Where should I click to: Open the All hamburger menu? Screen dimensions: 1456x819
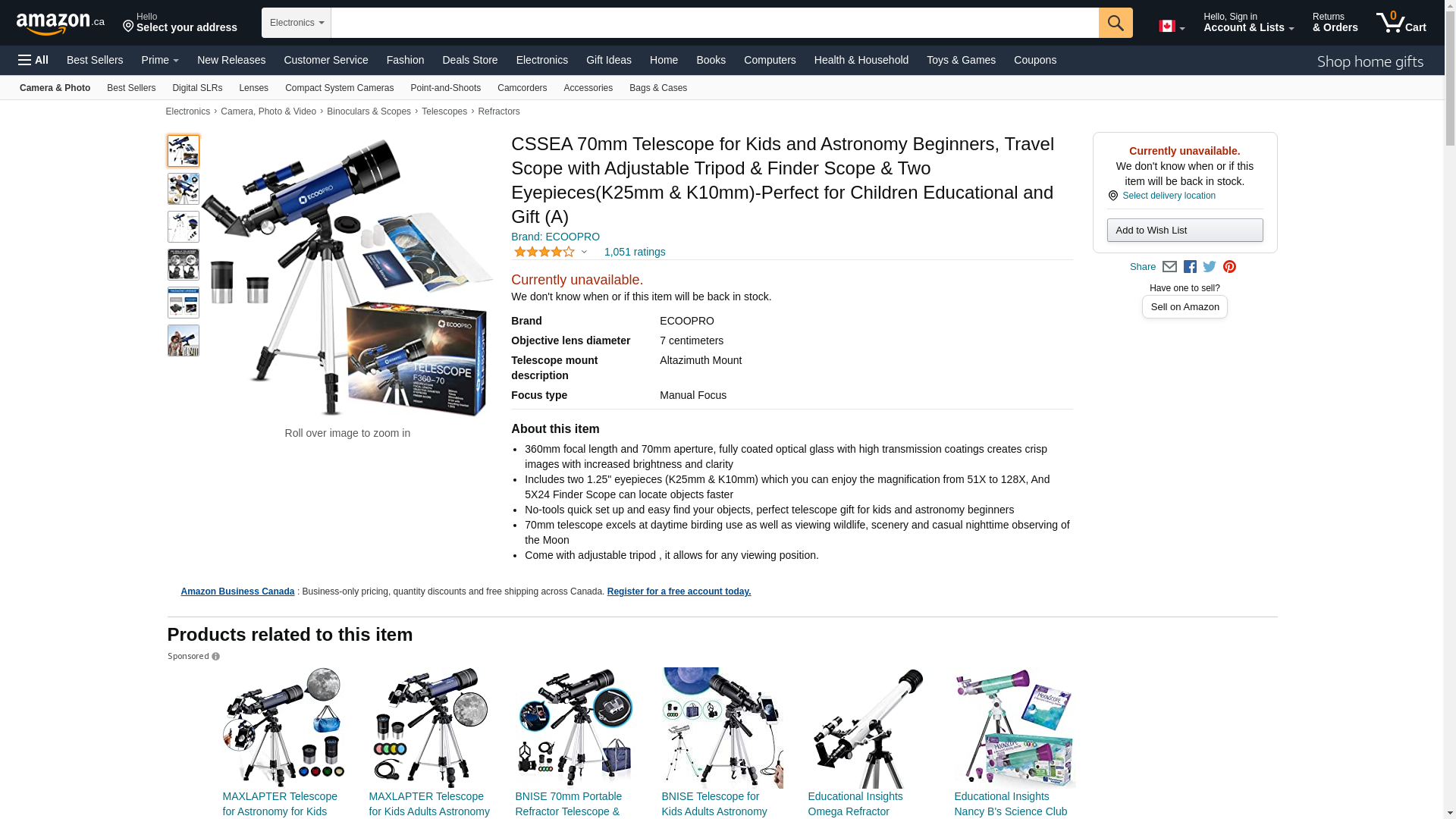tap(33, 60)
